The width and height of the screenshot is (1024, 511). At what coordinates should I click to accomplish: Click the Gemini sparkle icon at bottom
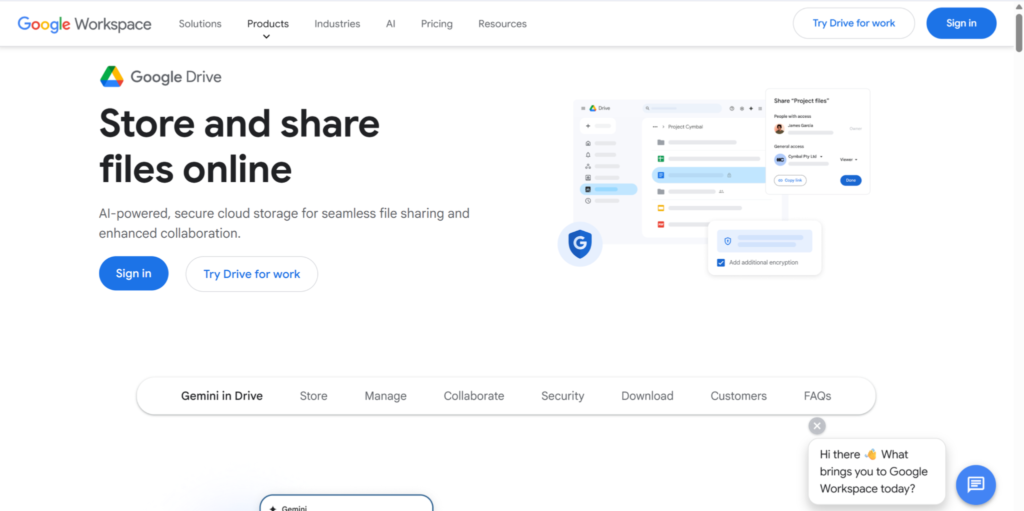pyautogui.click(x=272, y=508)
